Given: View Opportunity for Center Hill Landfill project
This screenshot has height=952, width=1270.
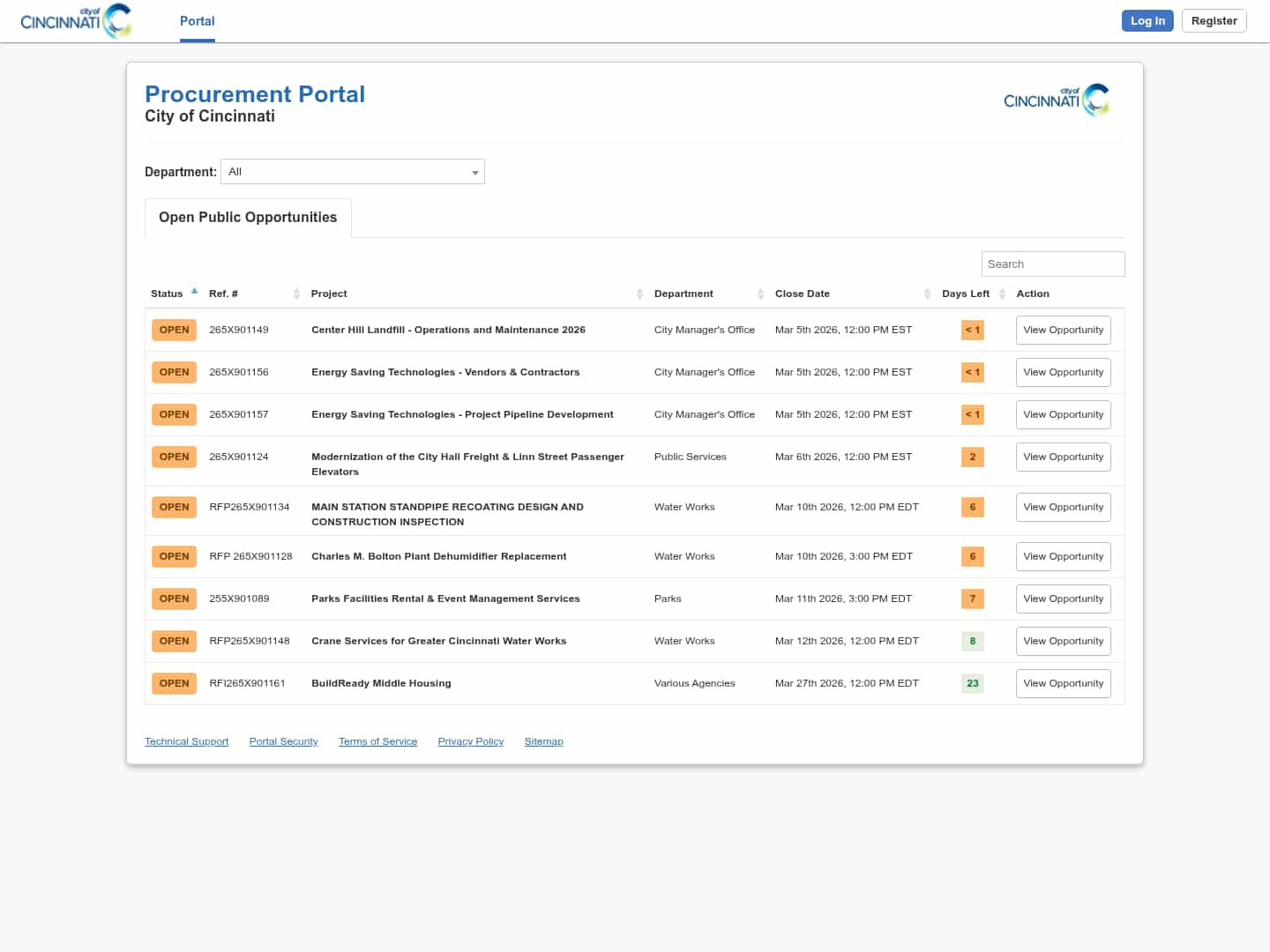Looking at the screenshot, I should coord(1063,331).
